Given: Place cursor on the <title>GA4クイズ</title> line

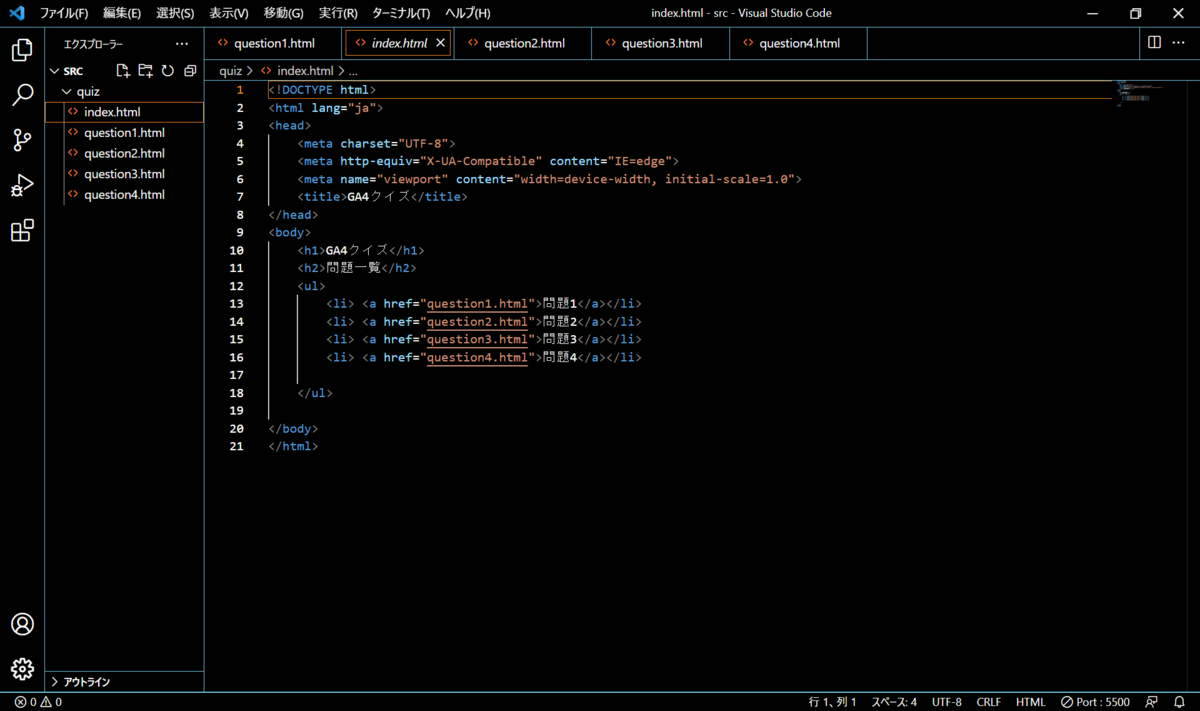Looking at the screenshot, I should click(x=382, y=197).
